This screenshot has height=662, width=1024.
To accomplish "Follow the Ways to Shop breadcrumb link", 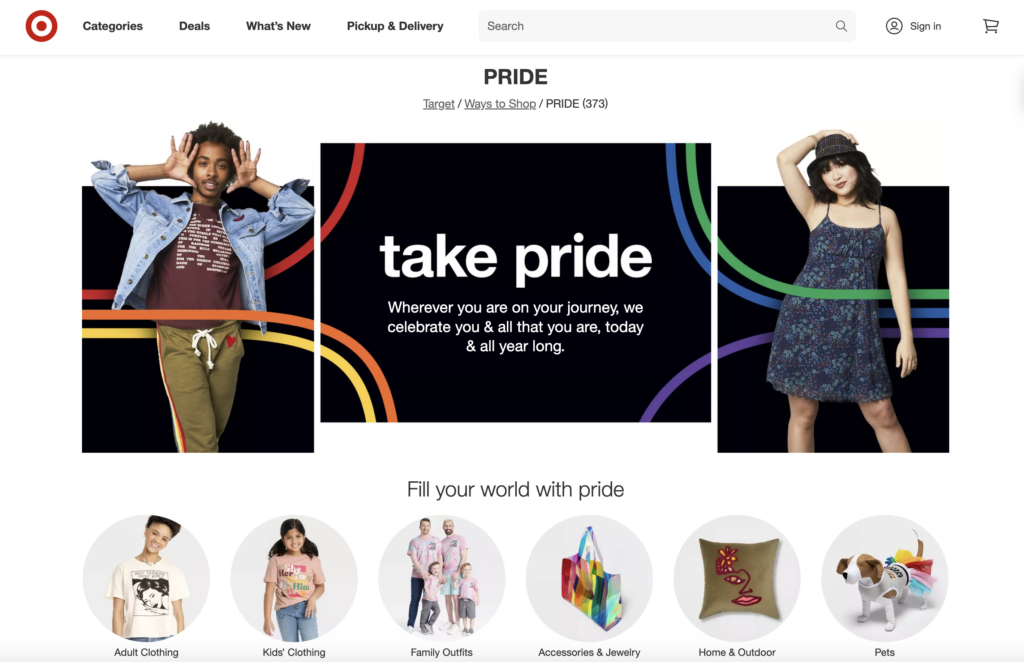I will [x=500, y=104].
